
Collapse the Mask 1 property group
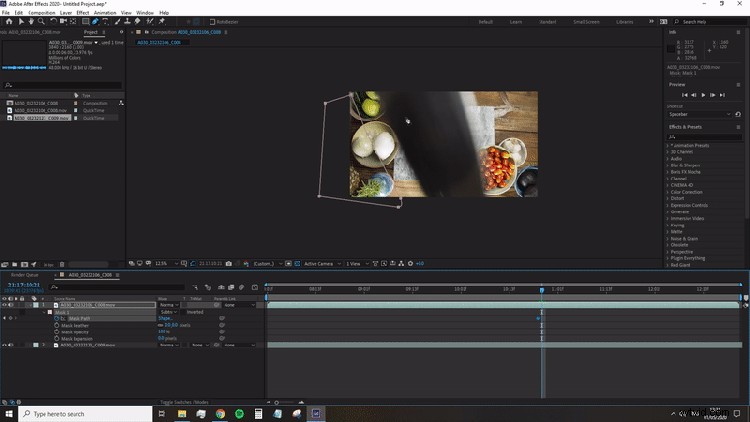pyautogui.click(x=44, y=312)
